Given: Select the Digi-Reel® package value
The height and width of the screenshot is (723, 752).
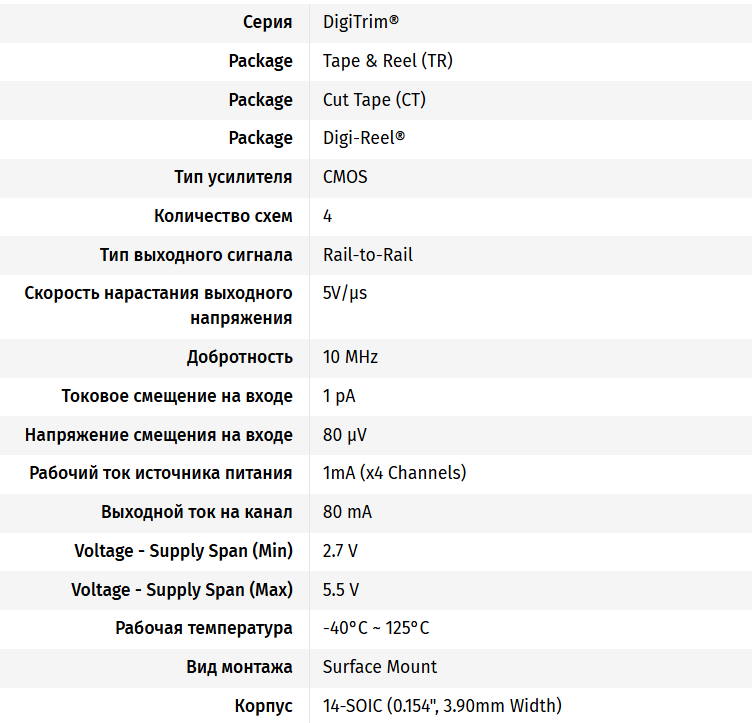Looking at the screenshot, I should pos(364,138).
